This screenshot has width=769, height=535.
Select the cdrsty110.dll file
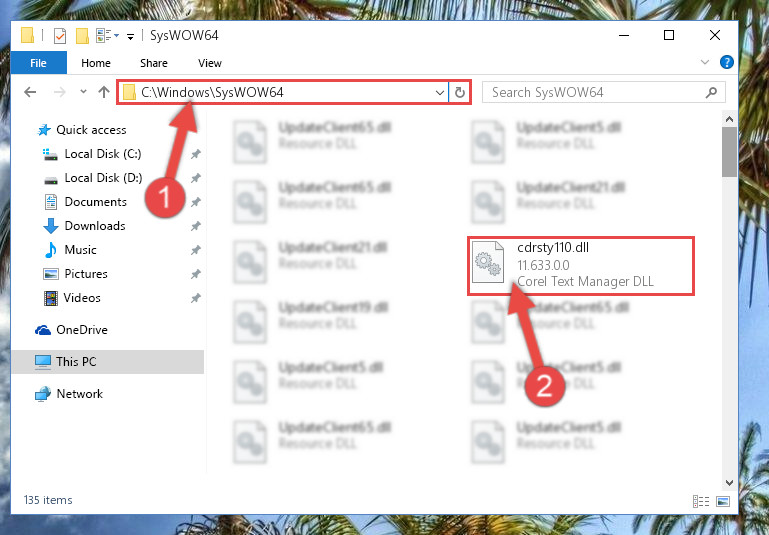[581, 265]
